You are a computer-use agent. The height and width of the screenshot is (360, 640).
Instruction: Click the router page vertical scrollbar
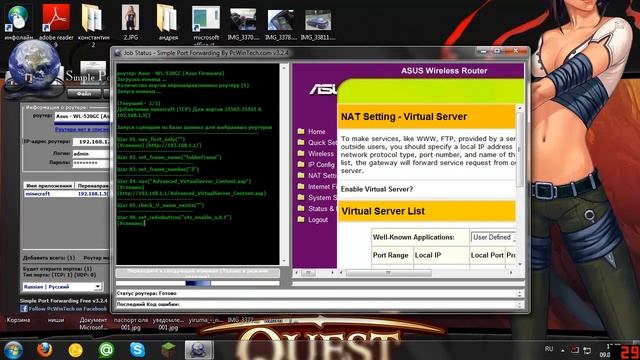pyautogui.click(x=520, y=186)
